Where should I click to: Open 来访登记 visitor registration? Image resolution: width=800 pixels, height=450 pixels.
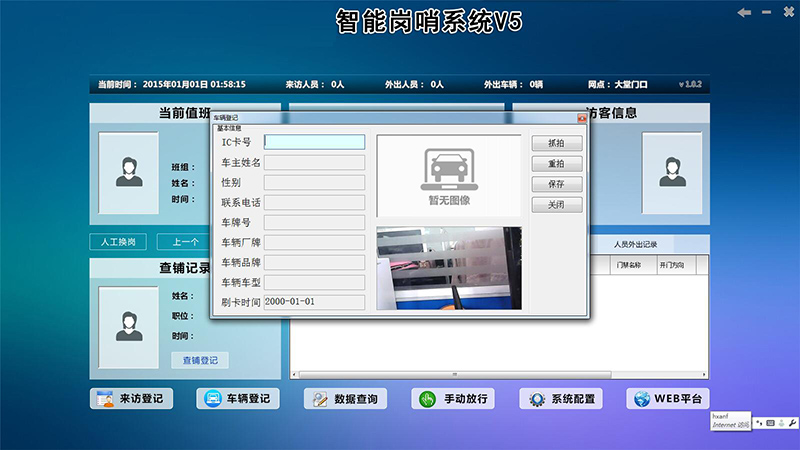[x=131, y=399]
